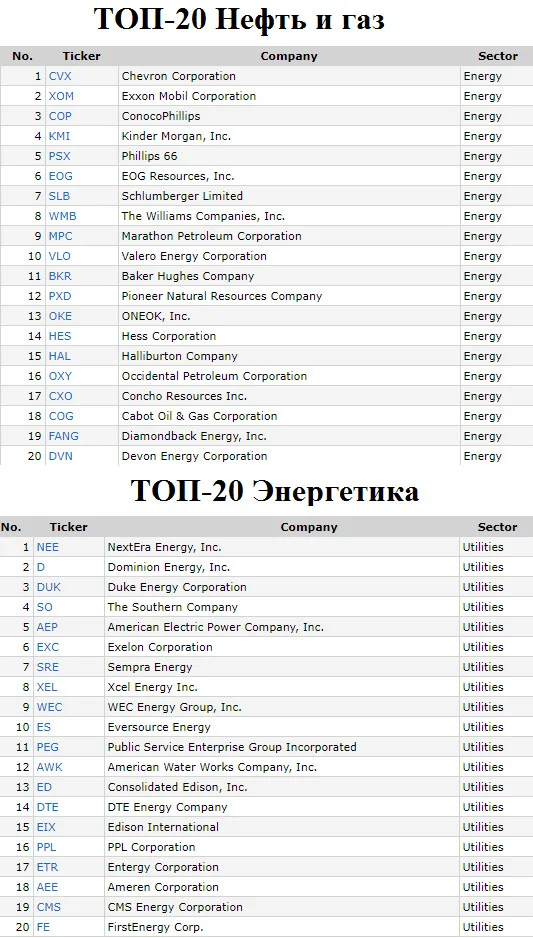Open the AEE ticker link
This screenshot has height=938, width=533.
click(47, 887)
